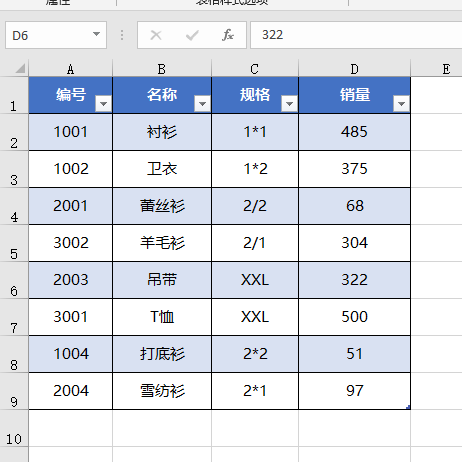Select cell containing 375
Viewport: 462px width, 462px height.
(355, 169)
